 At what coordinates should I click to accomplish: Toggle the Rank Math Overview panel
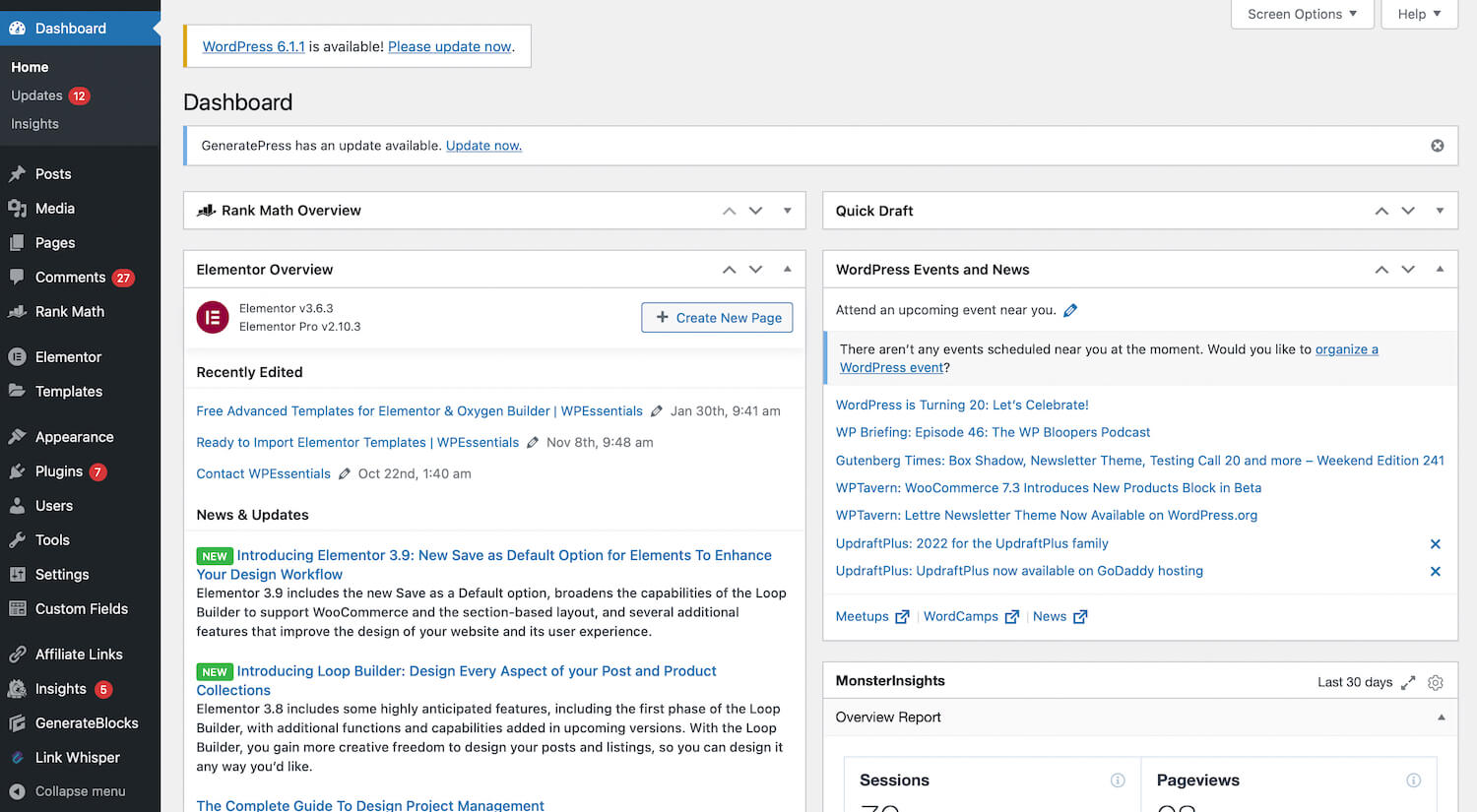click(x=788, y=211)
